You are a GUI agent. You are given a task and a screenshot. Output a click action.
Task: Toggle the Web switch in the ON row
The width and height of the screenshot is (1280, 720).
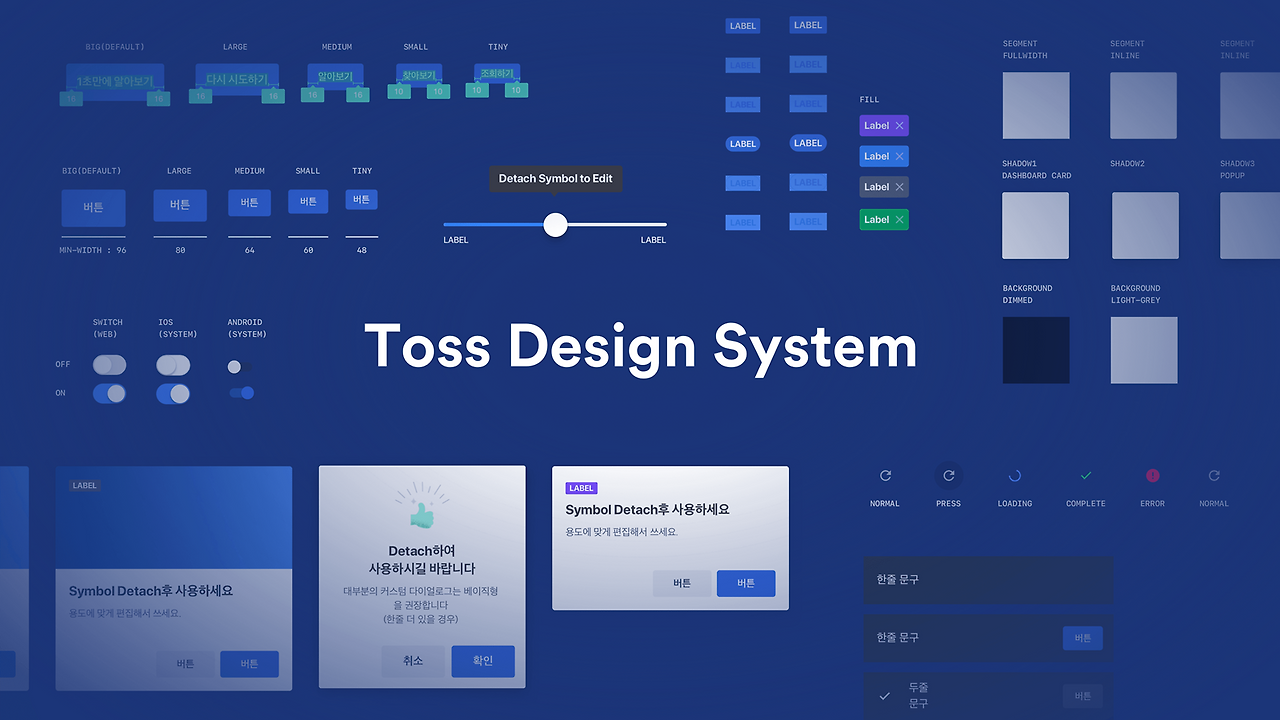pyautogui.click(x=109, y=394)
